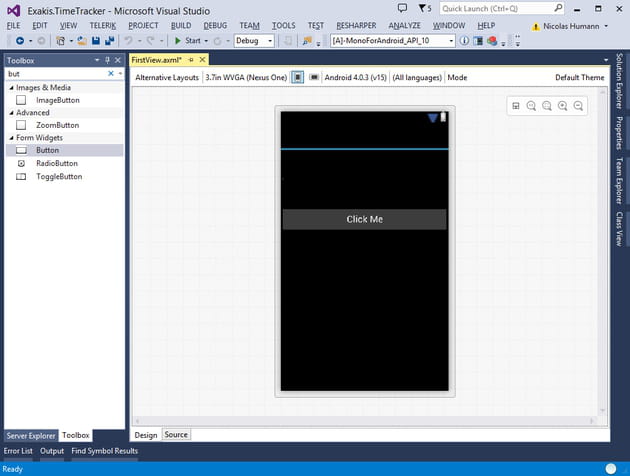Click the designer zoom-in magnifier icon
Viewport: 630px width, 476px height.
point(562,106)
